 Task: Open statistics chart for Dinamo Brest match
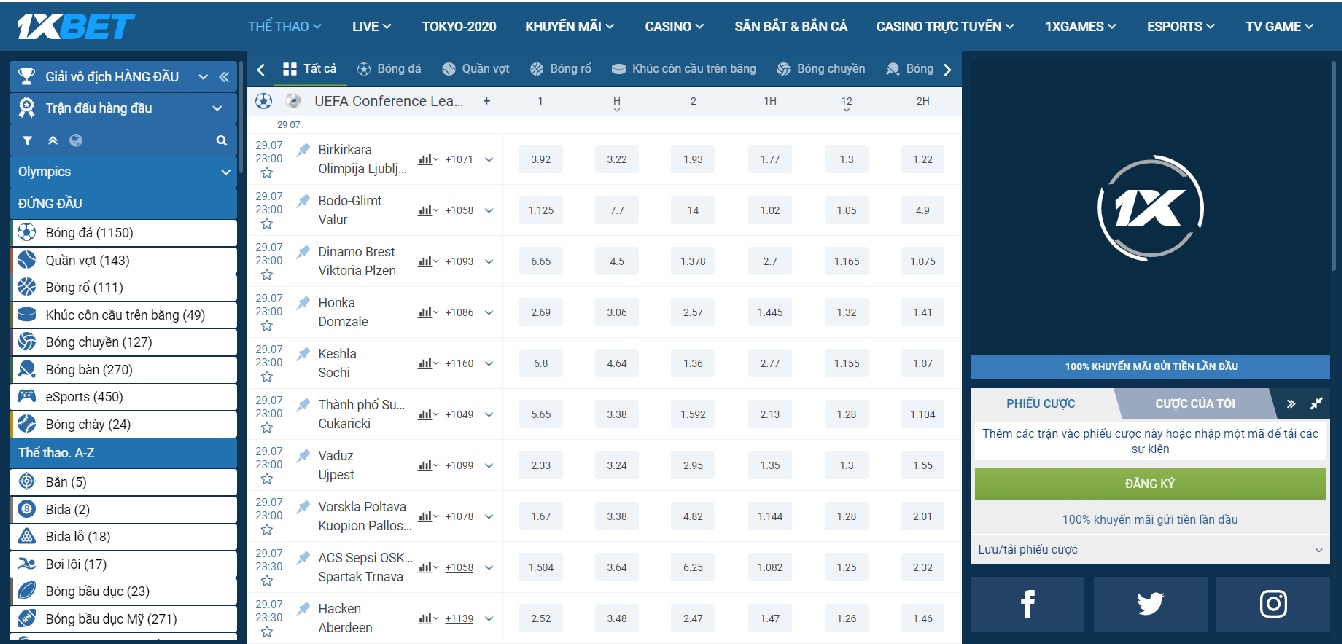click(425, 261)
